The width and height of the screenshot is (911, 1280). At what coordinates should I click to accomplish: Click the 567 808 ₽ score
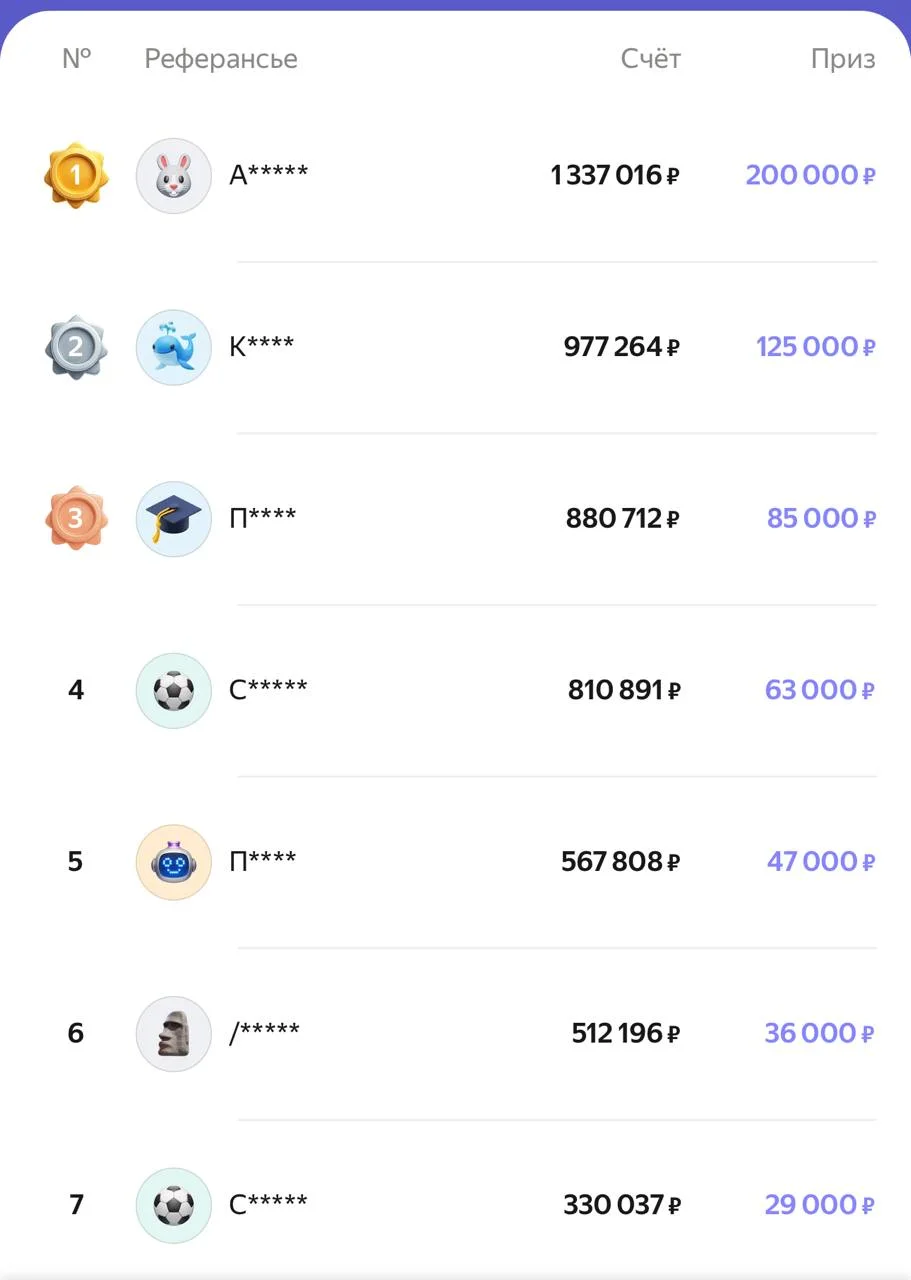pyautogui.click(x=620, y=861)
